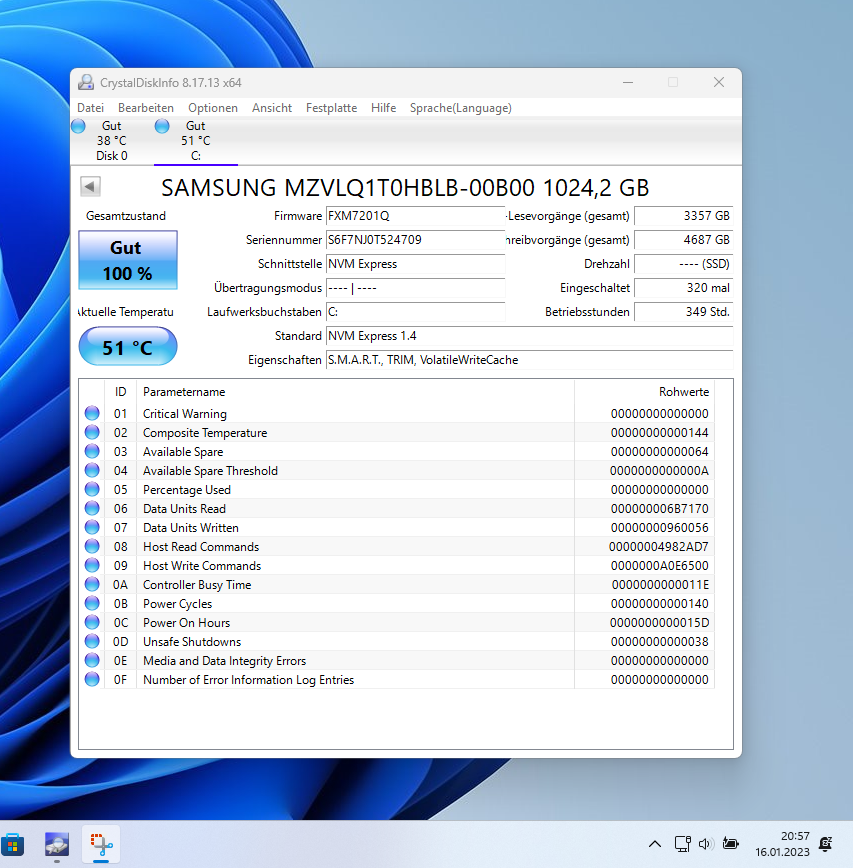Open Snipping Tool from the taskbar
This screenshot has width=853, height=868.
(101, 845)
